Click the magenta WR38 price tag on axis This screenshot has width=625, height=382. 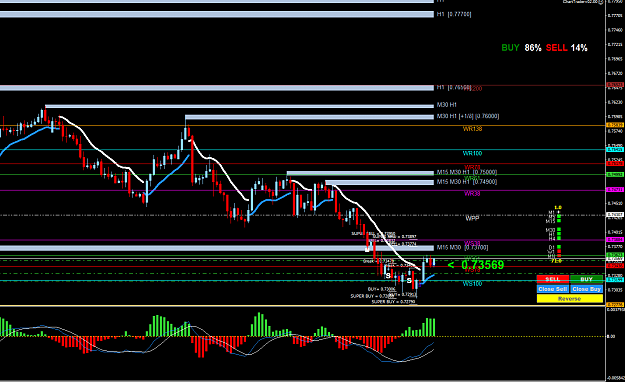click(x=615, y=190)
